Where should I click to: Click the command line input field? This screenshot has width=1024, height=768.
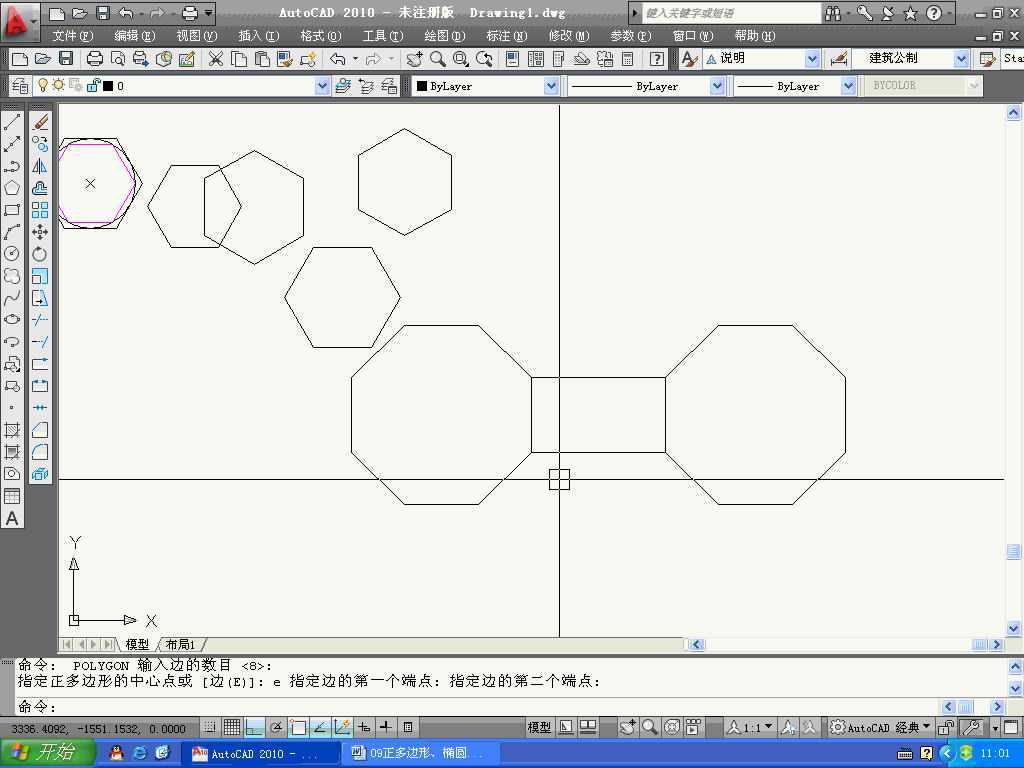pyautogui.click(x=496, y=706)
